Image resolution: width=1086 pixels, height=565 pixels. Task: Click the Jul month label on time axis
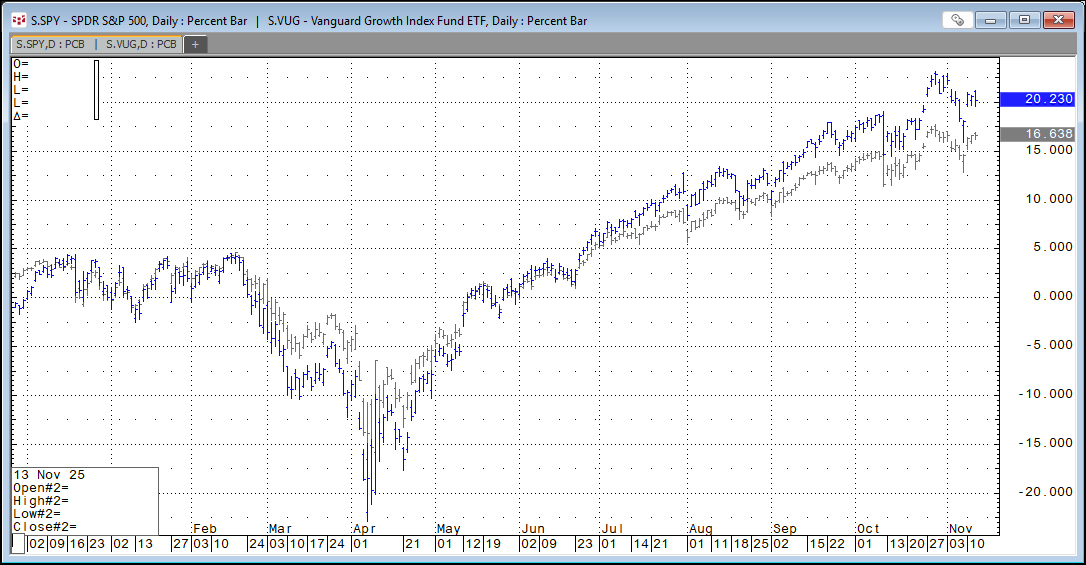pyautogui.click(x=612, y=527)
